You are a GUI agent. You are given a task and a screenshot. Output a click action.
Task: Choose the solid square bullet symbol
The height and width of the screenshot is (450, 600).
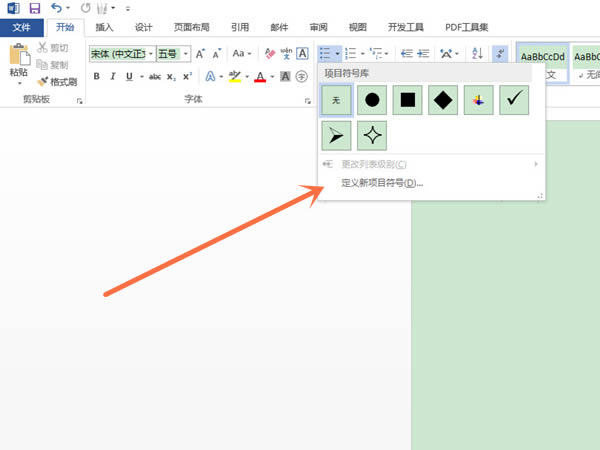tap(408, 100)
